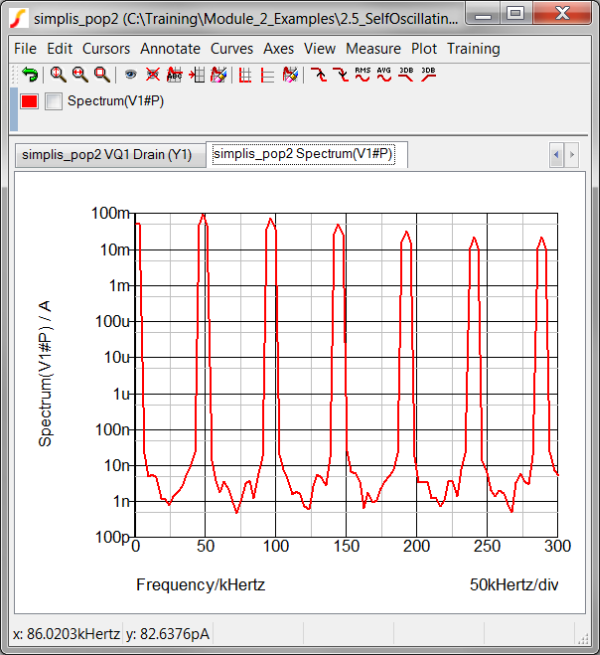Open the Curves menu
The image size is (600, 655).
point(232,48)
